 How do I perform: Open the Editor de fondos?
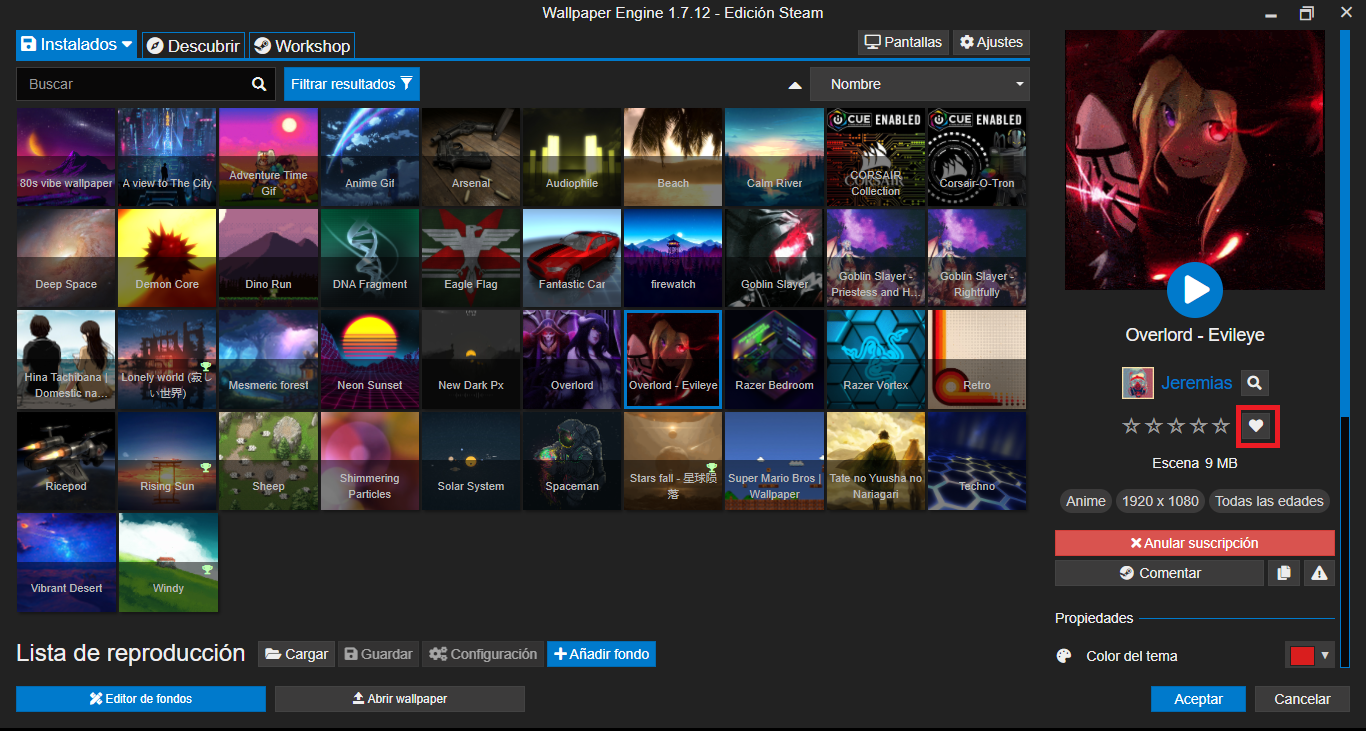tap(141, 699)
